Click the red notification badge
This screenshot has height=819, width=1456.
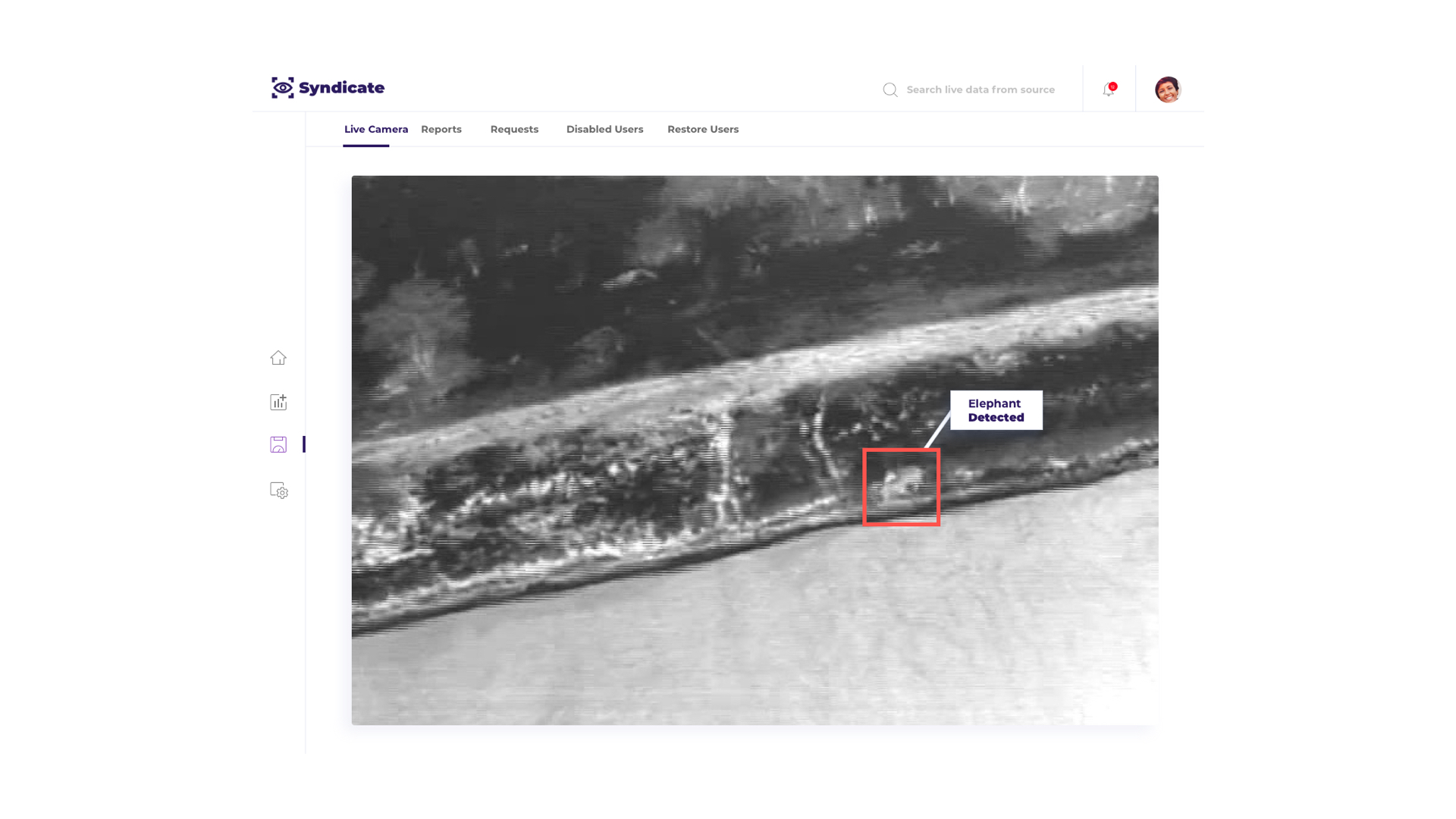click(1113, 86)
